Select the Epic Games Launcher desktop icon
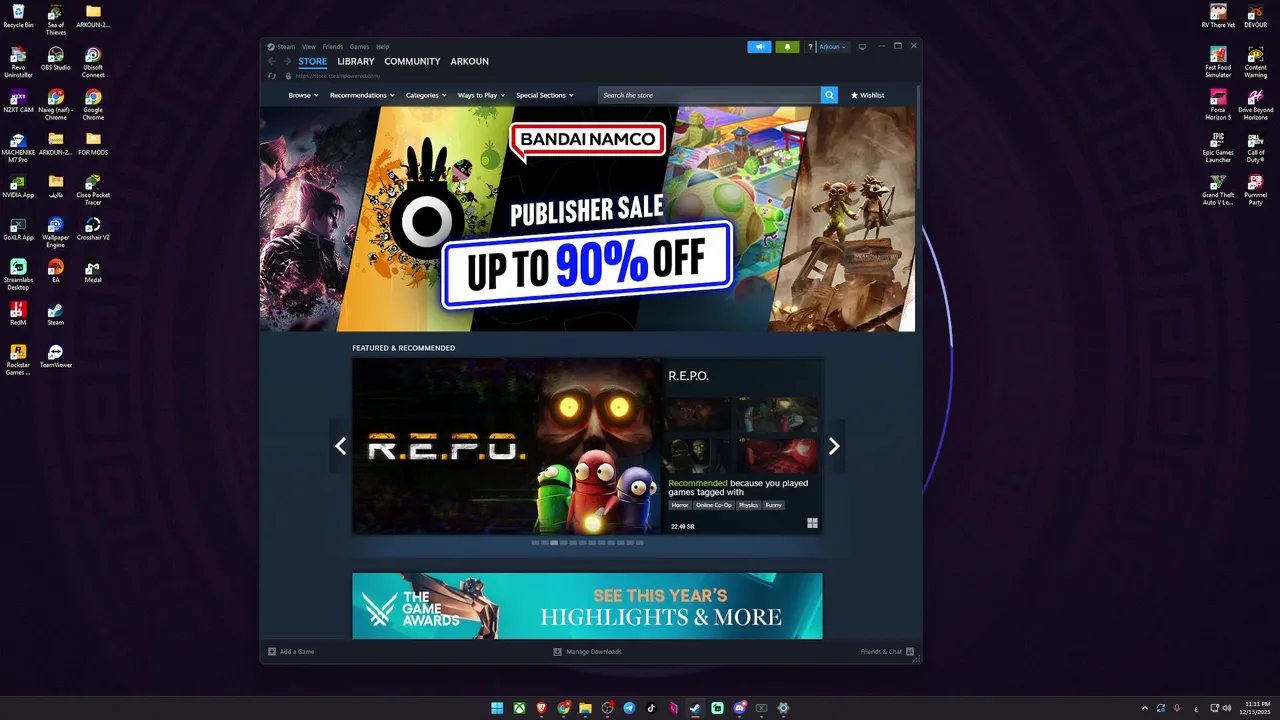 pyautogui.click(x=1218, y=148)
